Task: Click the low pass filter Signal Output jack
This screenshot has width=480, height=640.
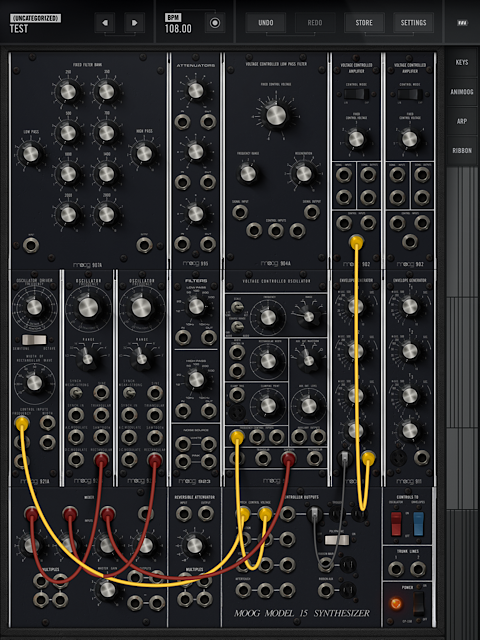Action: [312, 212]
